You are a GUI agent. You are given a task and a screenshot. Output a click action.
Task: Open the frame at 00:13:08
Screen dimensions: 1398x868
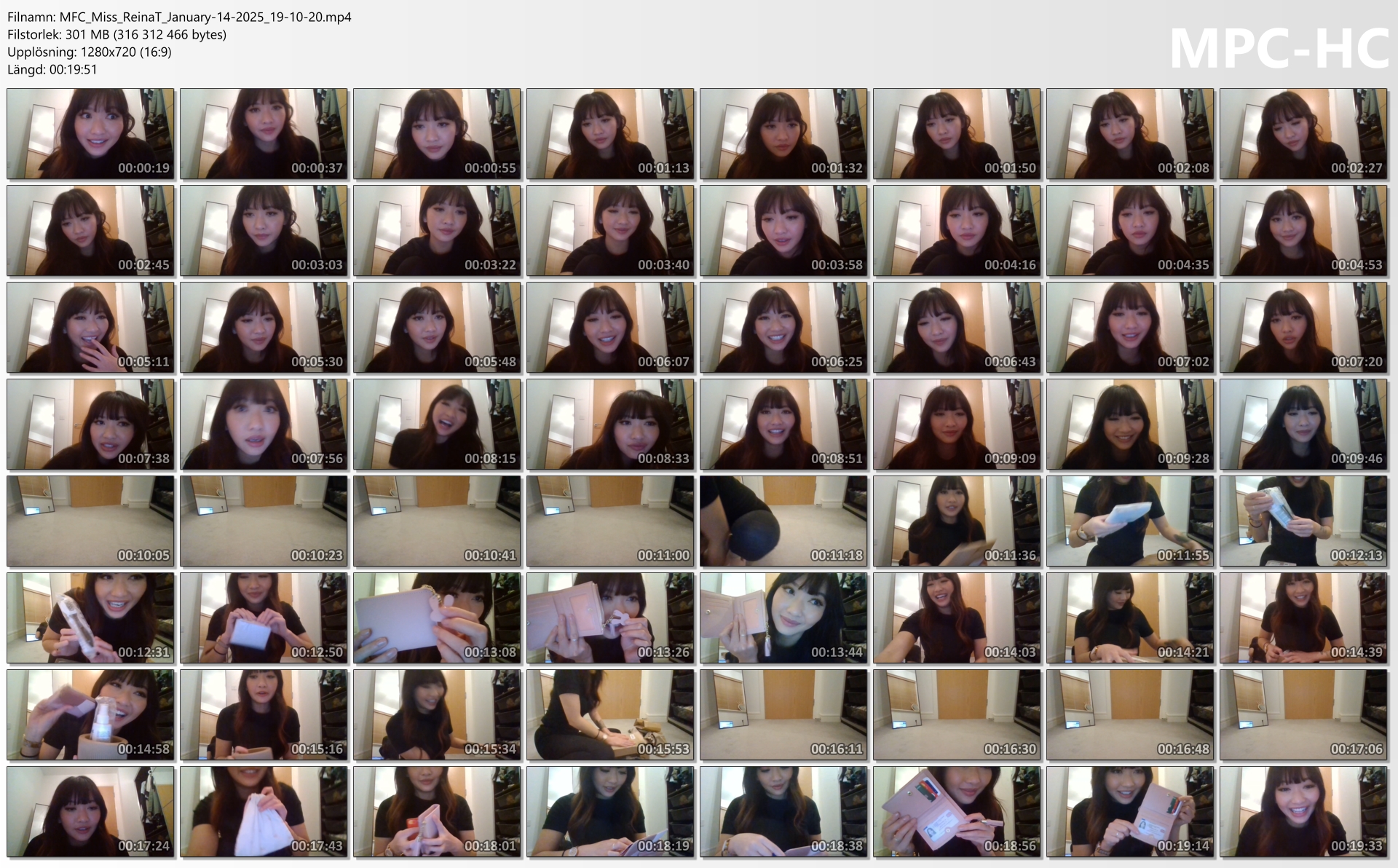coord(437,618)
